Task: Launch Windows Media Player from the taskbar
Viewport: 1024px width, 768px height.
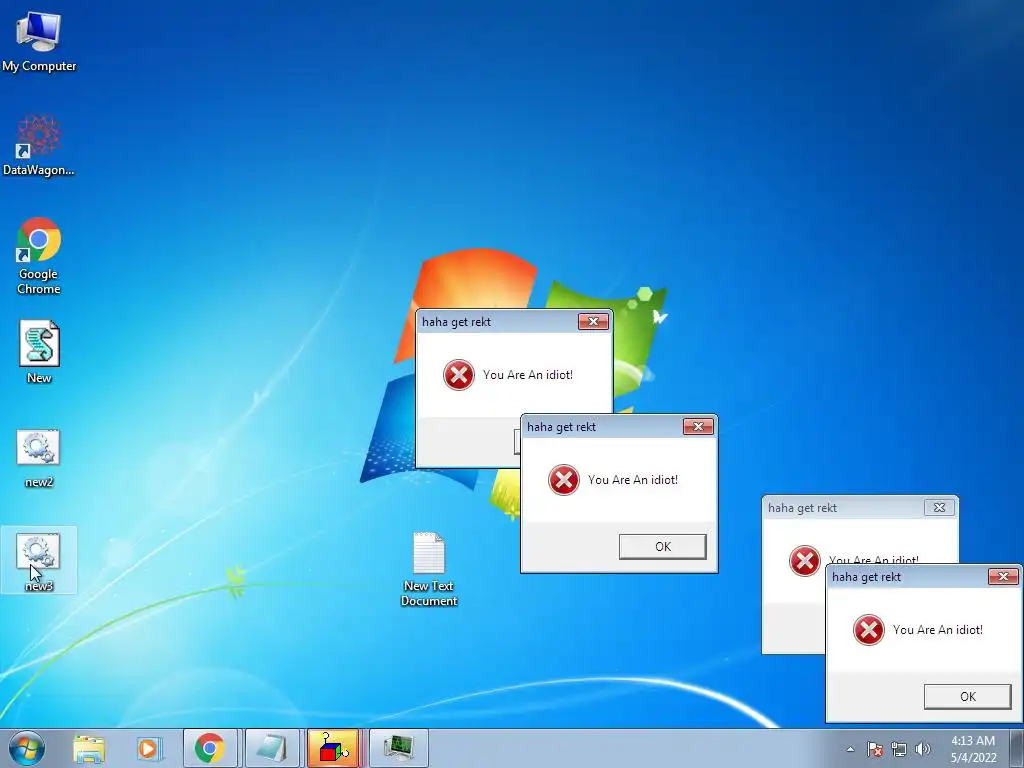Action: (x=148, y=748)
